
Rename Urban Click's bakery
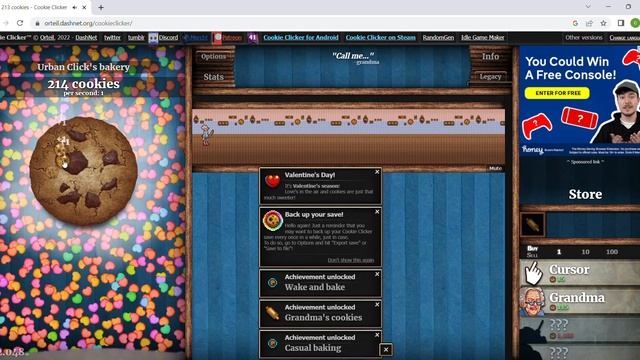pyautogui.click(x=83, y=67)
